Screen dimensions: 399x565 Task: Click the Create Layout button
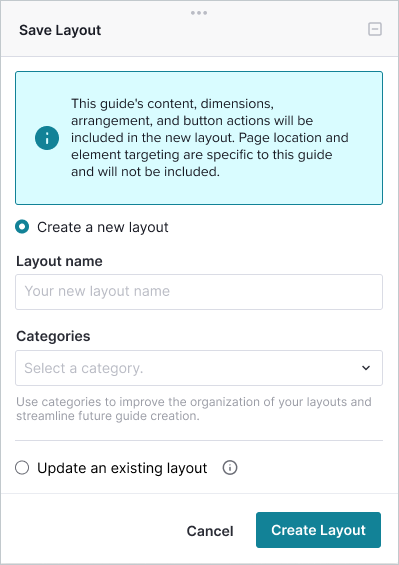click(x=318, y=530)
